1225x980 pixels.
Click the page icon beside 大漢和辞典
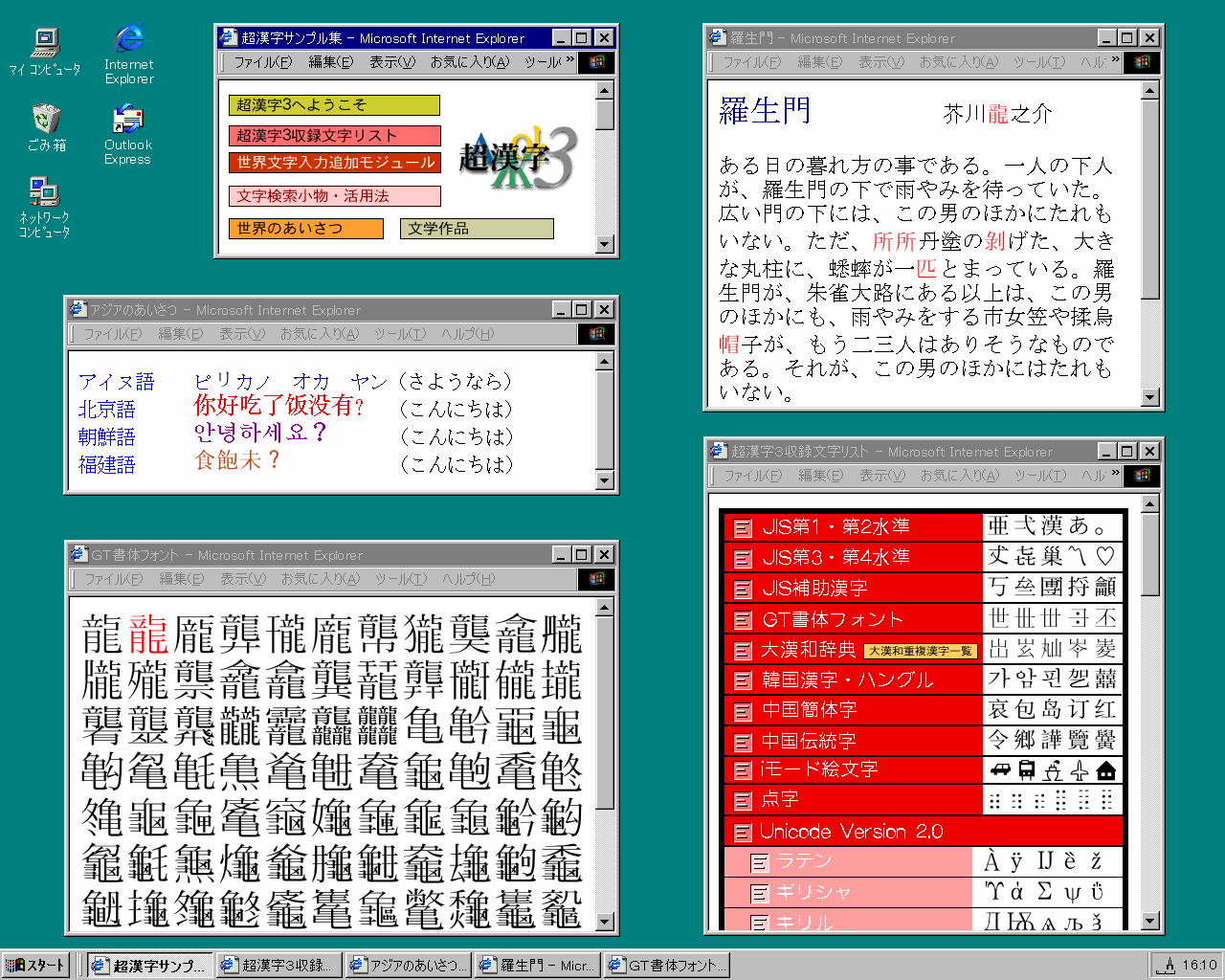pyautogui.click(x=743, y=650)
